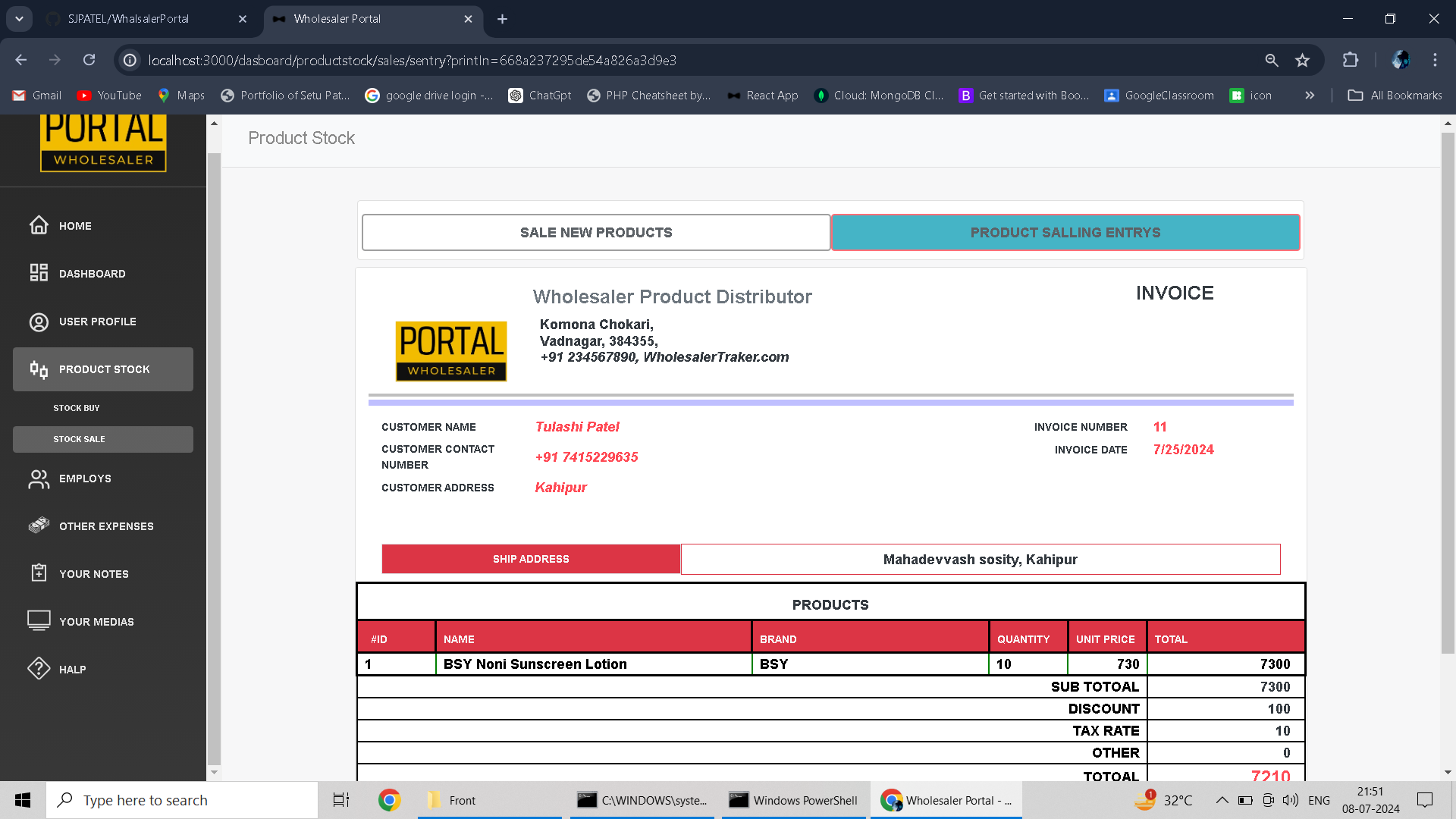Select the Employs people icon
The height and width of the screenshot is (819, 1456).
point(39,479)
